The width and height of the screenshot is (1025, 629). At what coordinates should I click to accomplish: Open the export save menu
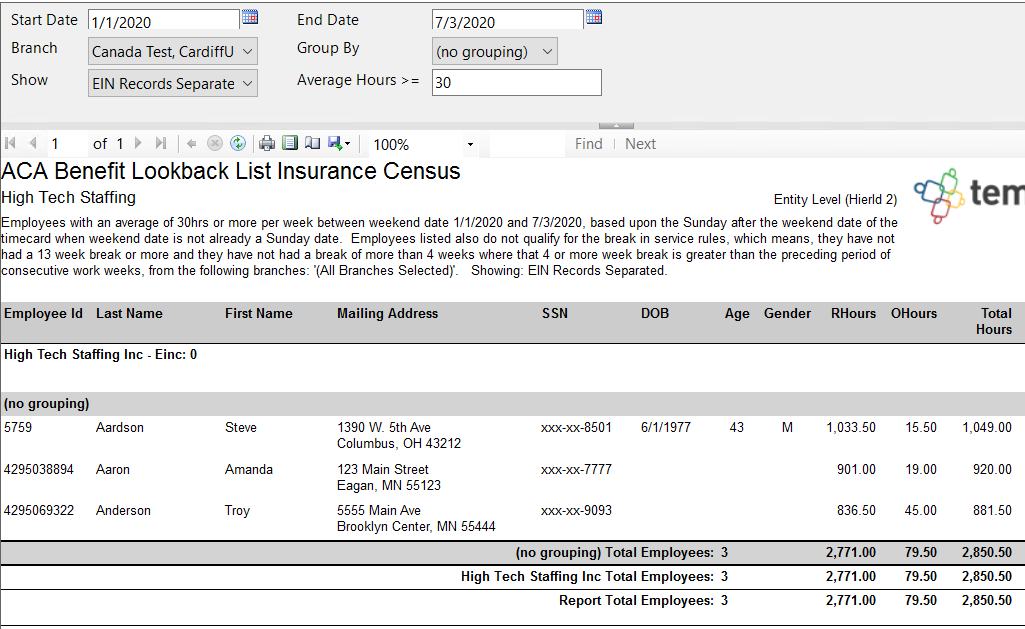pyautogui.click(x=339, y=143)
